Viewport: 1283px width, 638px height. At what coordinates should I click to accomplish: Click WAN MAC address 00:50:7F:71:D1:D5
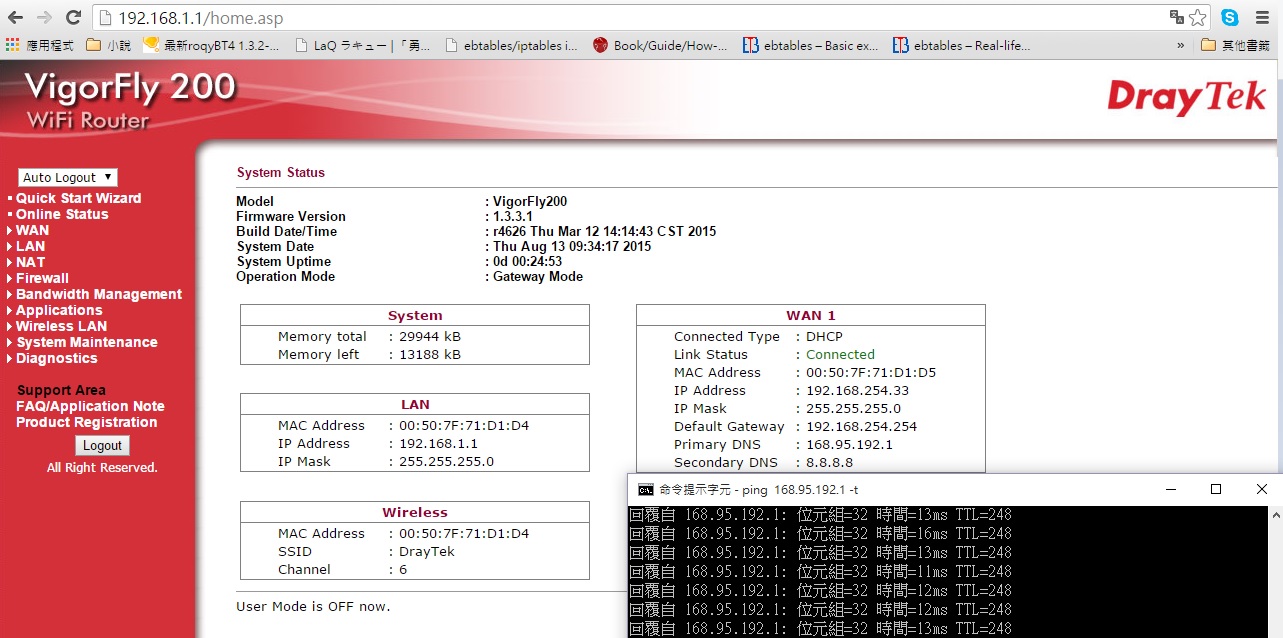(871, 372)
